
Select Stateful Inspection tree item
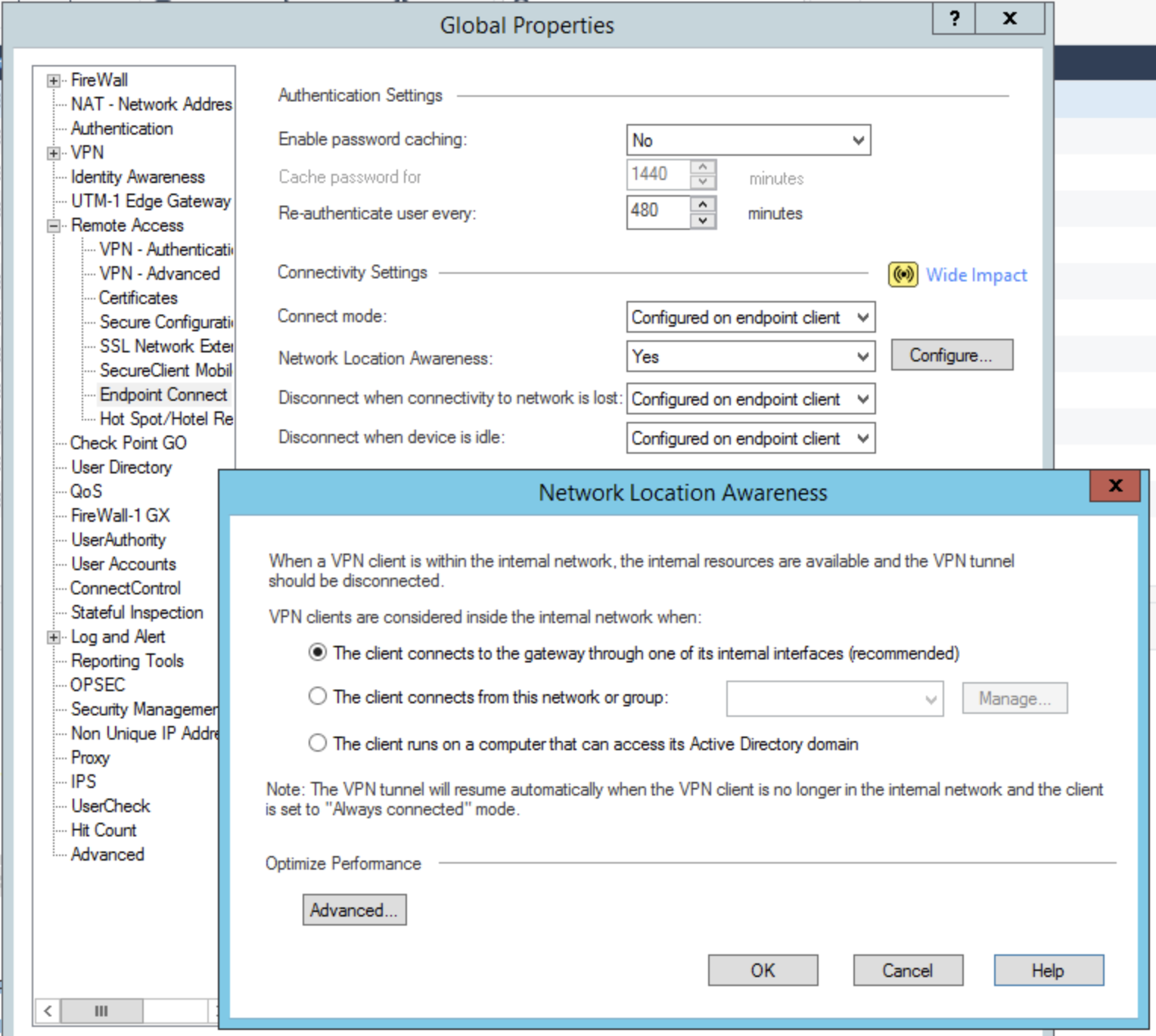pos(137,613)
